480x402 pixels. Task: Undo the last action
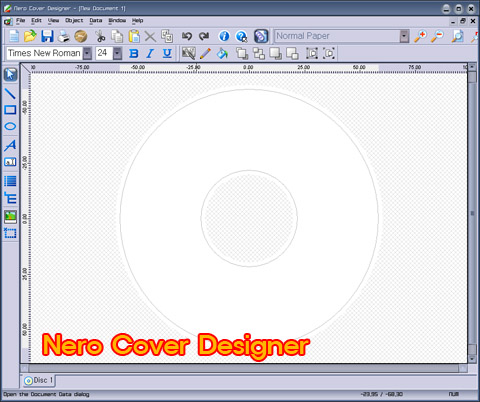click(187, 36)
